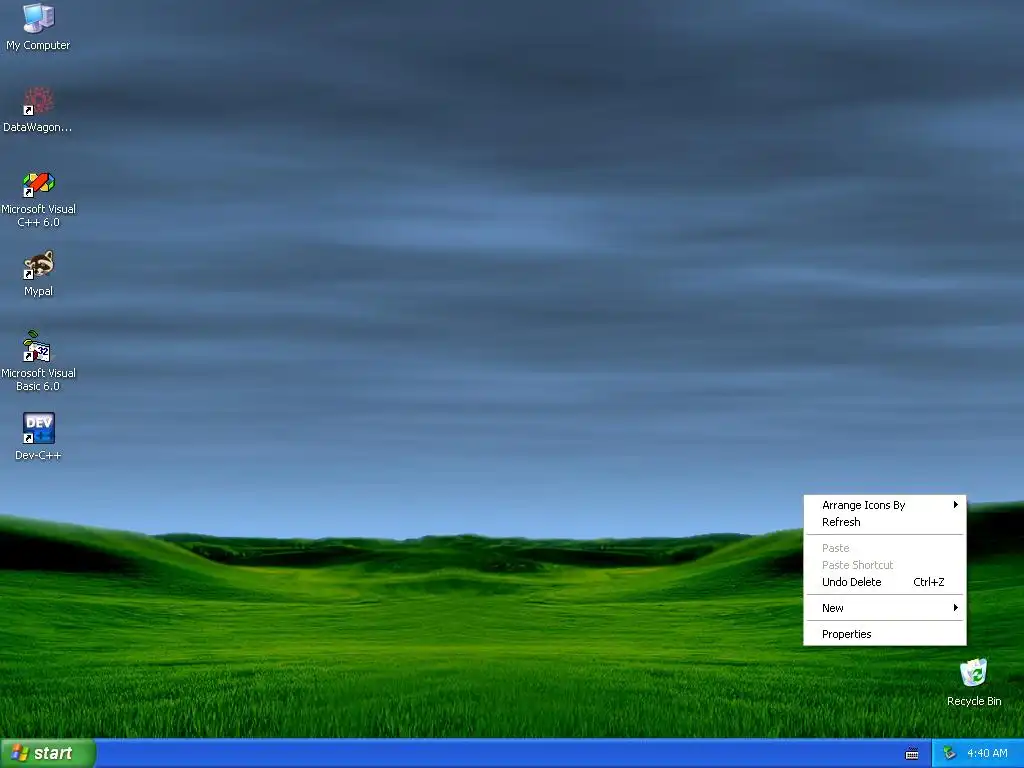
Task: Click the keyboard language bar icon
Action: 912,754
